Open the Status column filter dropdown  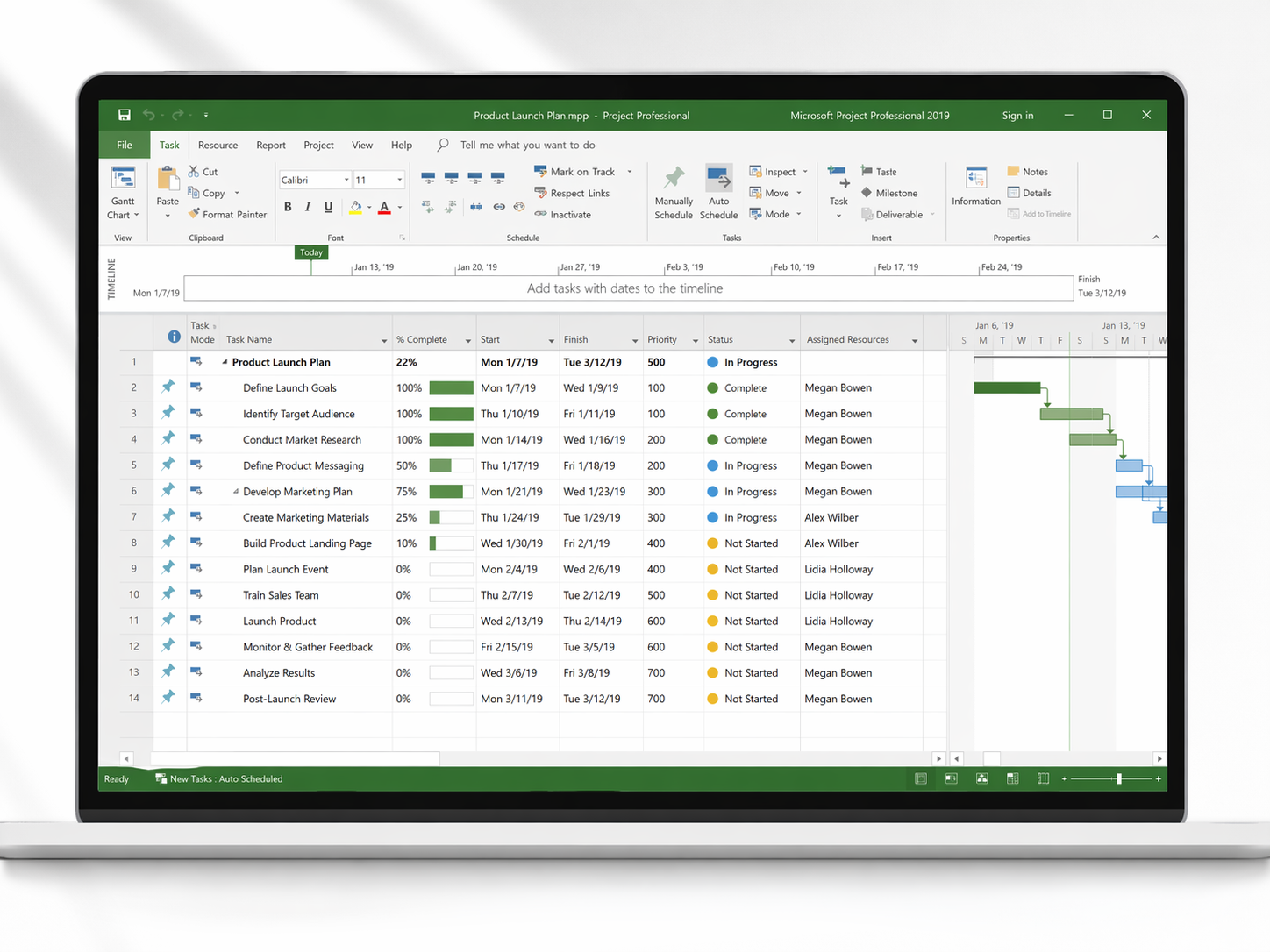point(792,340)
